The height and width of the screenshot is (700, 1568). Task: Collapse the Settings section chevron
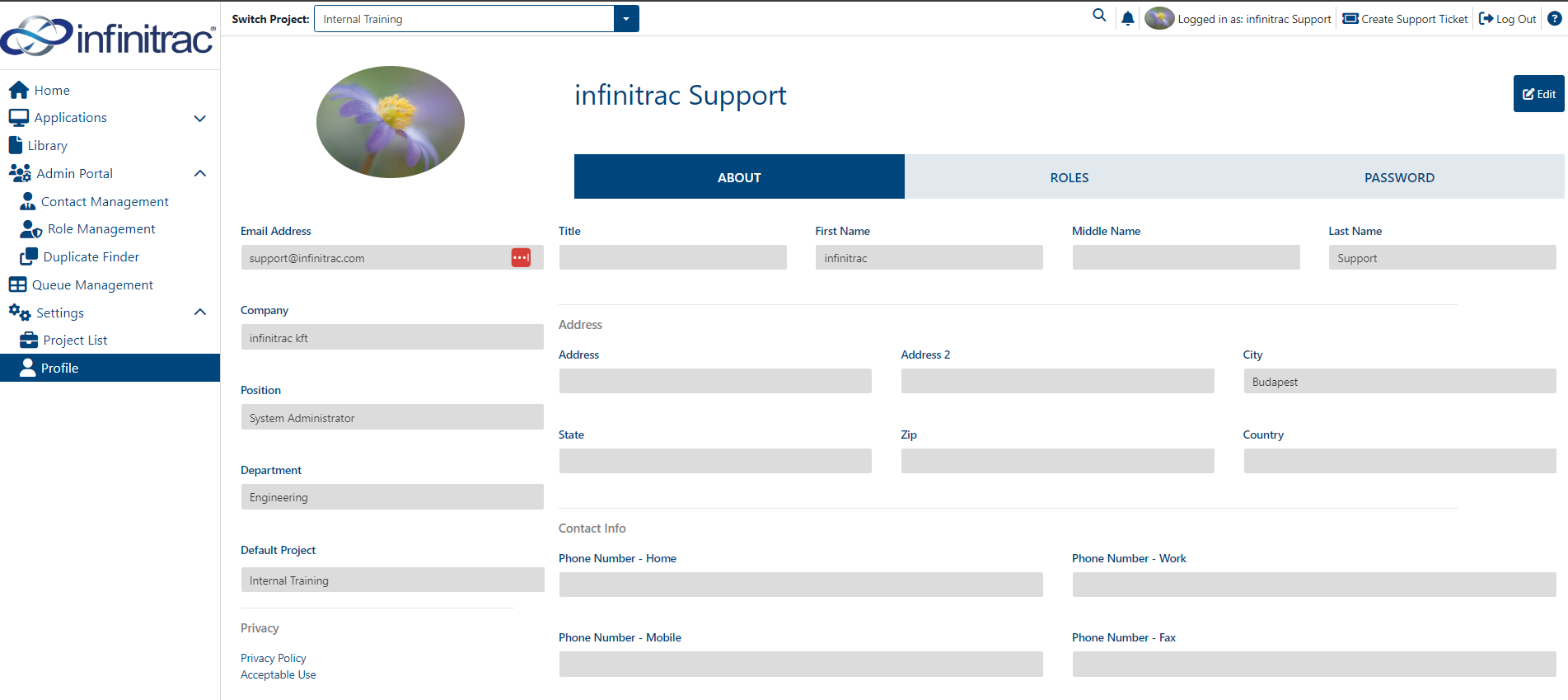(x=199, y=312)
